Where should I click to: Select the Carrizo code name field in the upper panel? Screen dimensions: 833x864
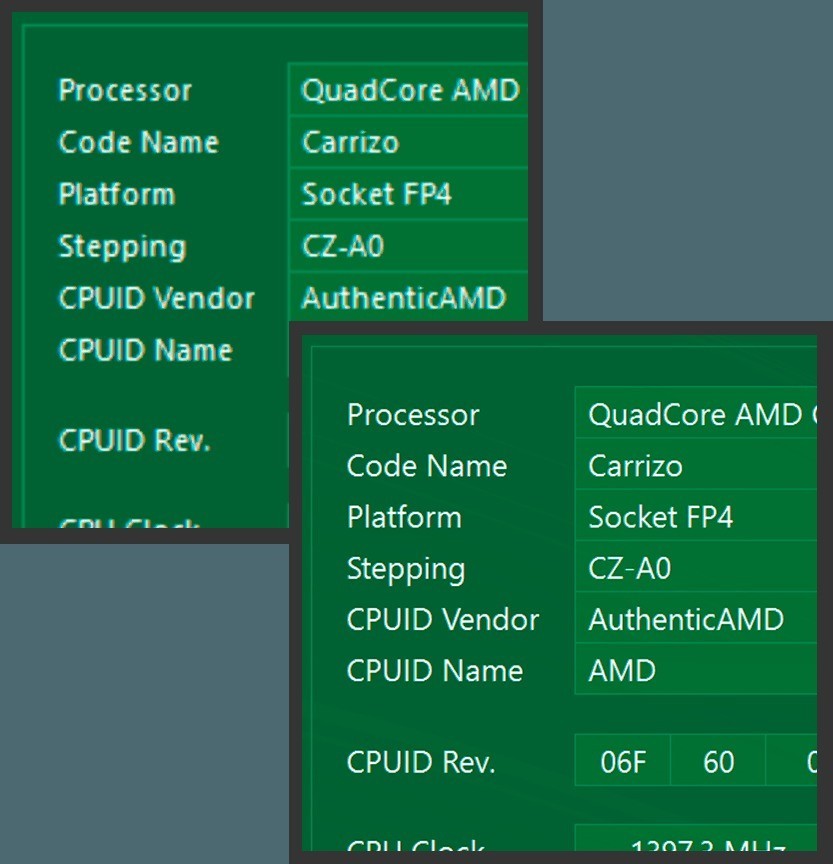pyautogui.click(x=410, y=142)
